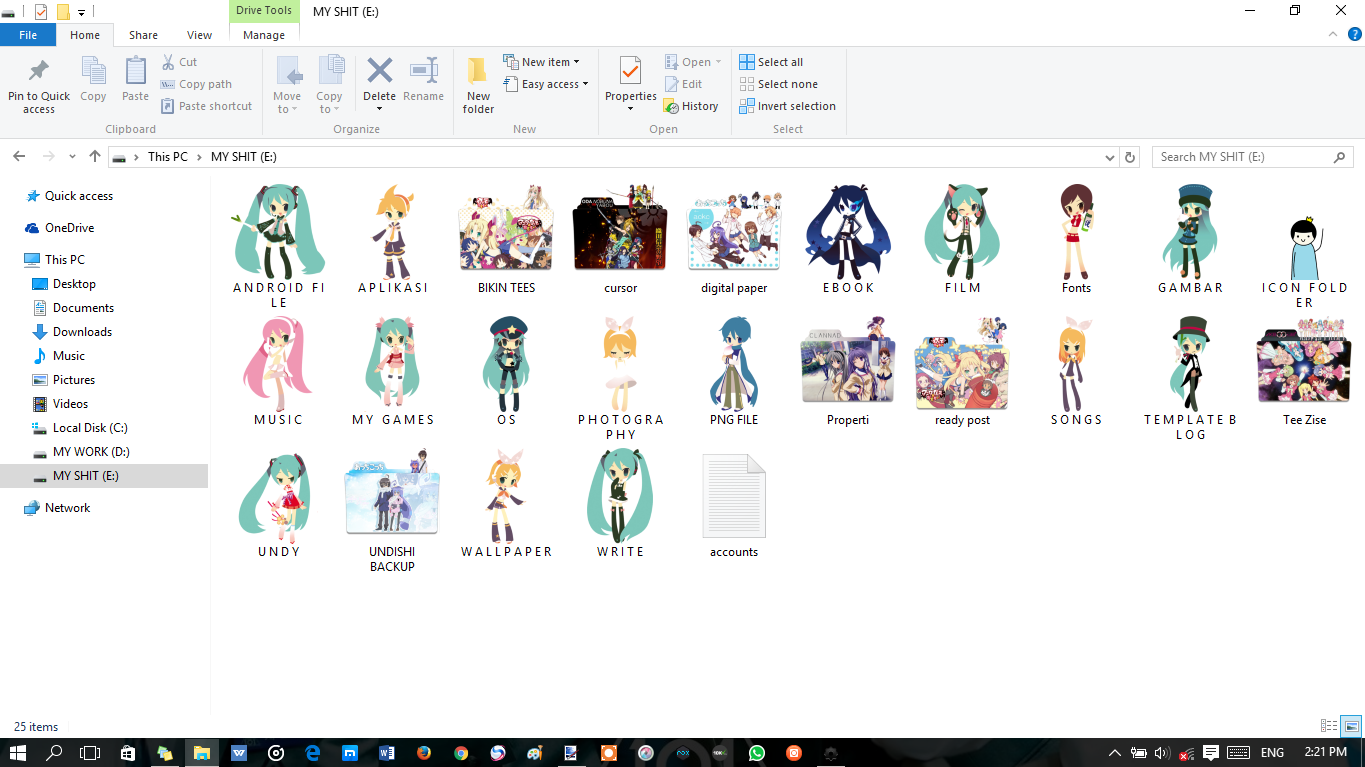
Task: Select the UNDISHI BACKUP folder
Action: 392,511
